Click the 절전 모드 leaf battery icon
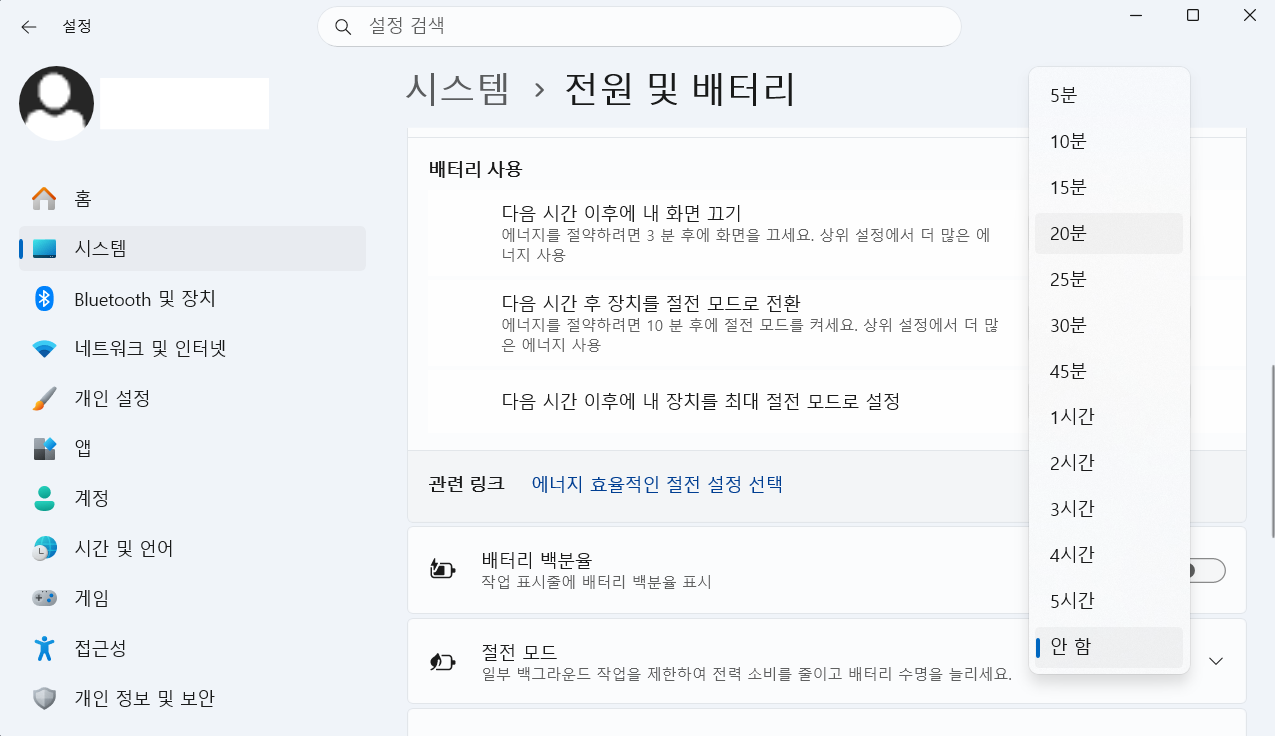This screenshot has height=736, width=1275. click(442, 662)
